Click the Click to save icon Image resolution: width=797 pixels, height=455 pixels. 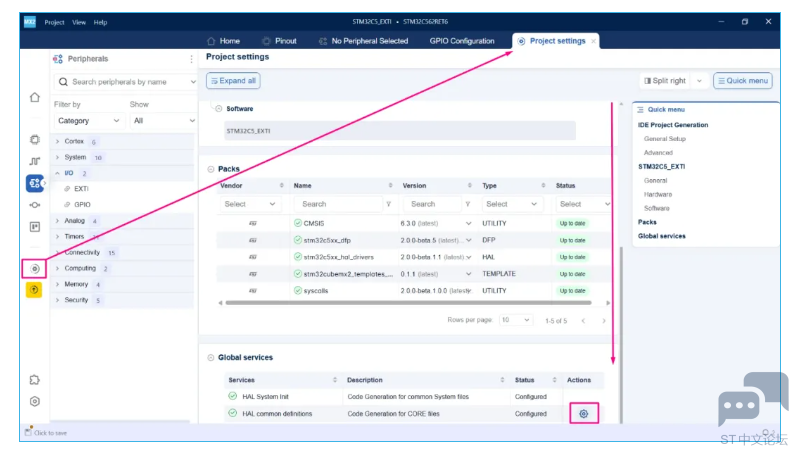[x=28, y=432]
